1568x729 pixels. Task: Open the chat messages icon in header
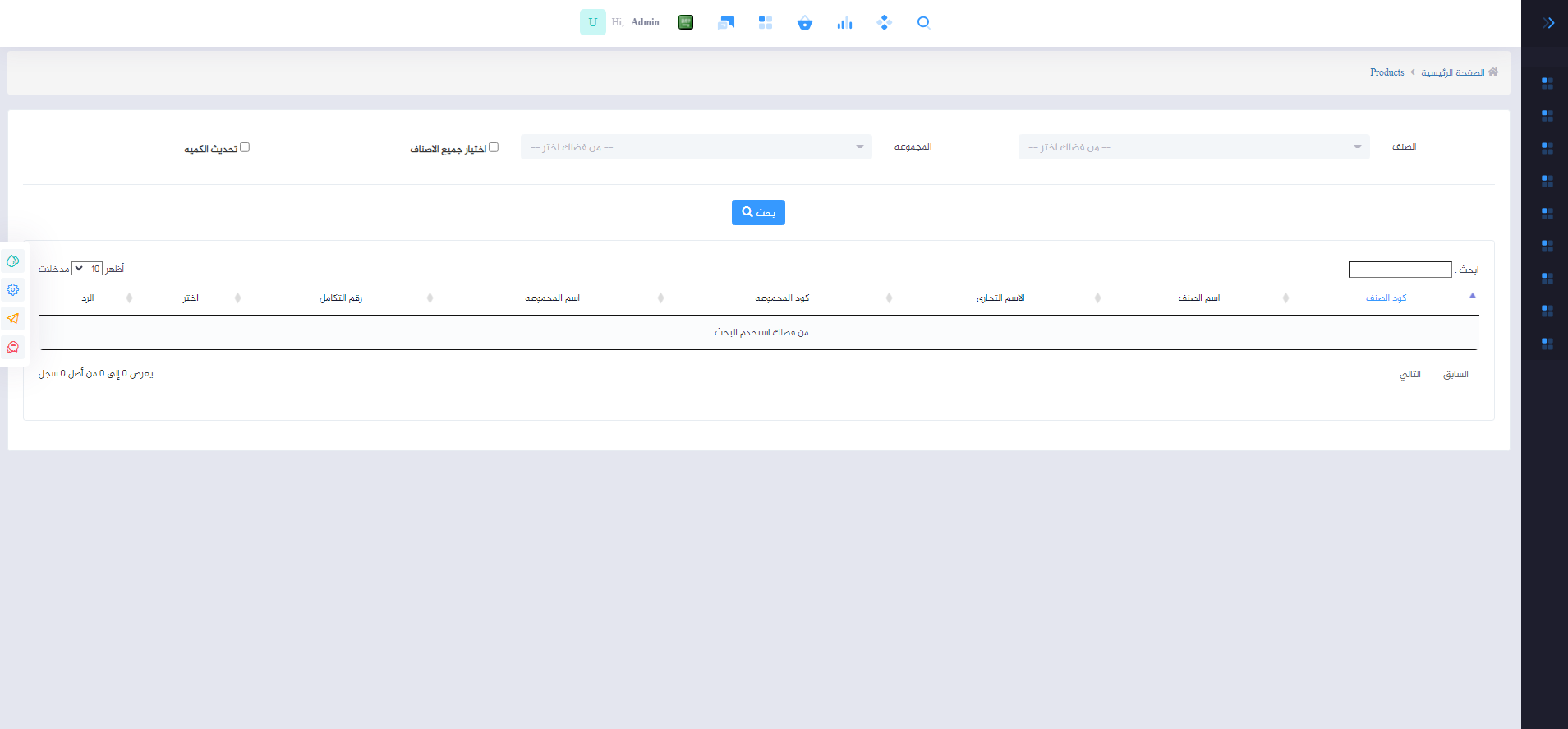point(725,23)
